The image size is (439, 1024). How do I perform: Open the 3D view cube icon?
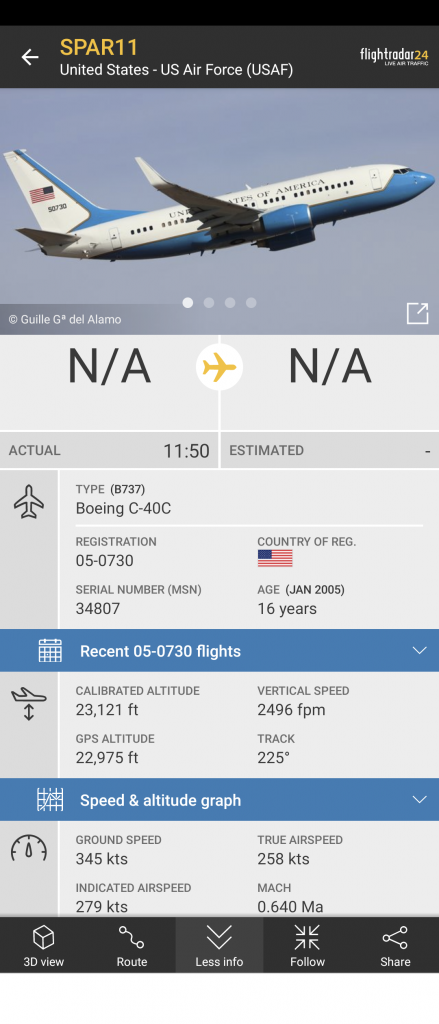pyautogui.click(x=44, y=946)
